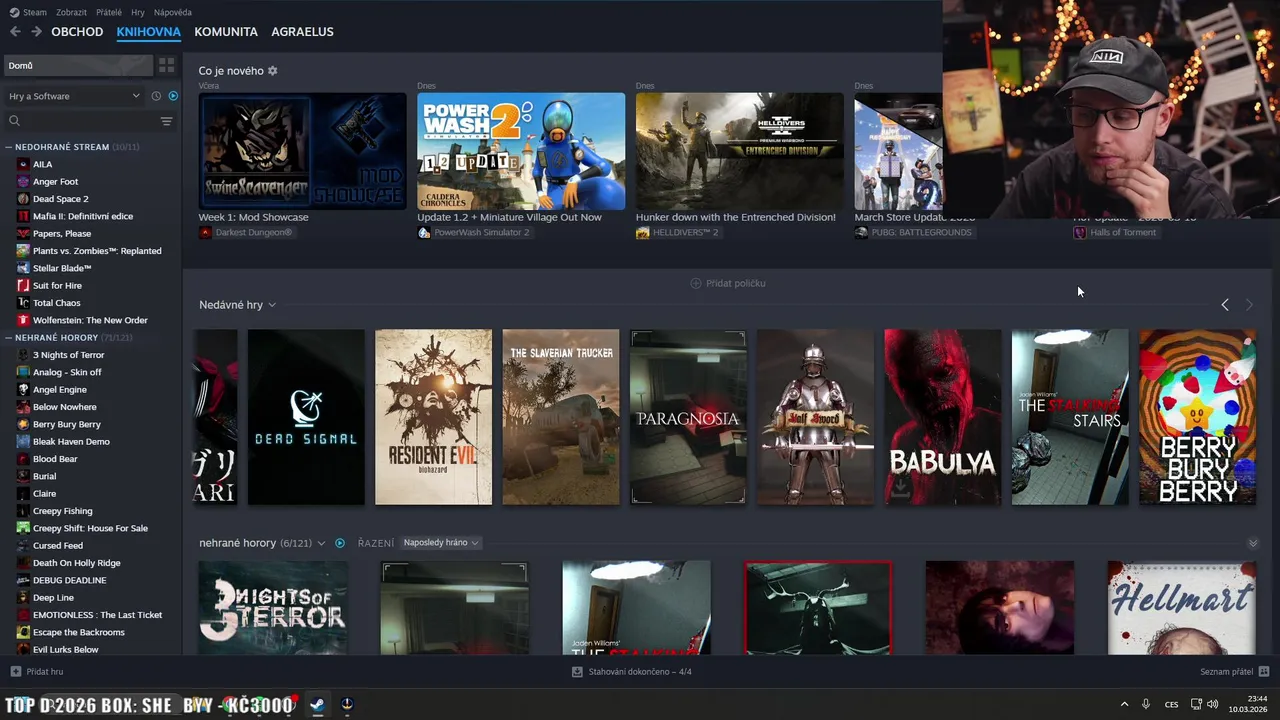This screenshot has height=720, width=1280.
Task: Click the Blood Bear game icon
Action: [23, 459]
